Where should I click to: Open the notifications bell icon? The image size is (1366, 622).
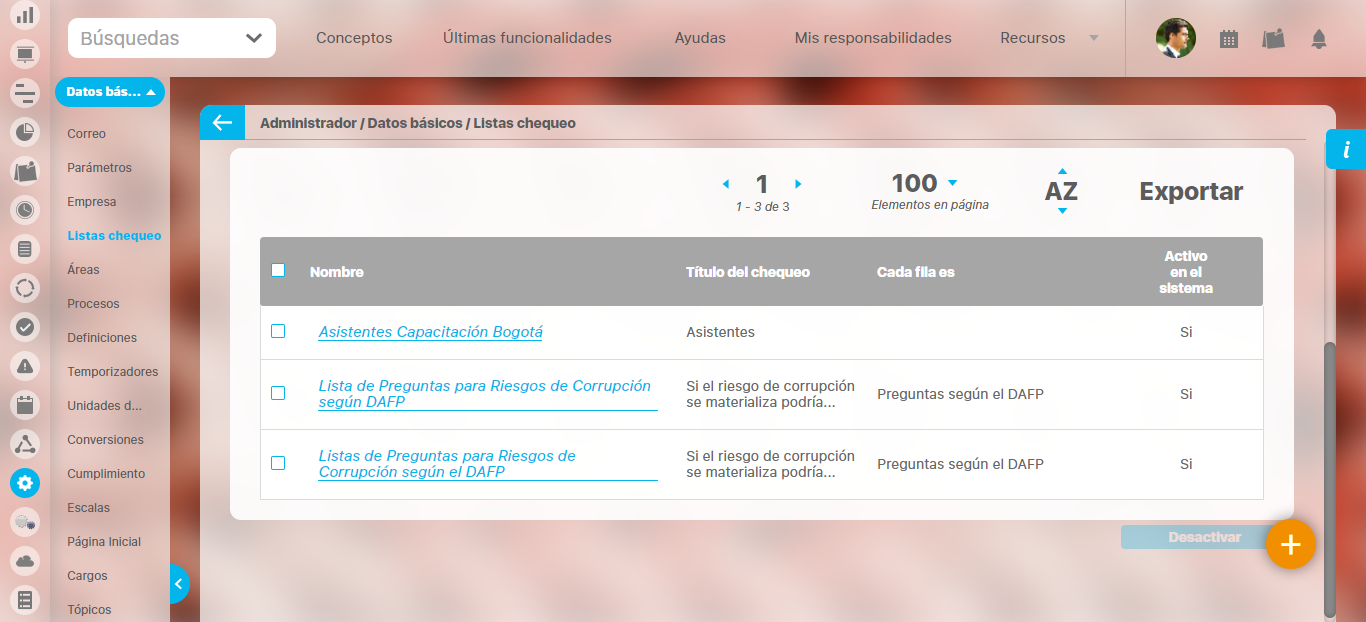(x=1319, y=39)
